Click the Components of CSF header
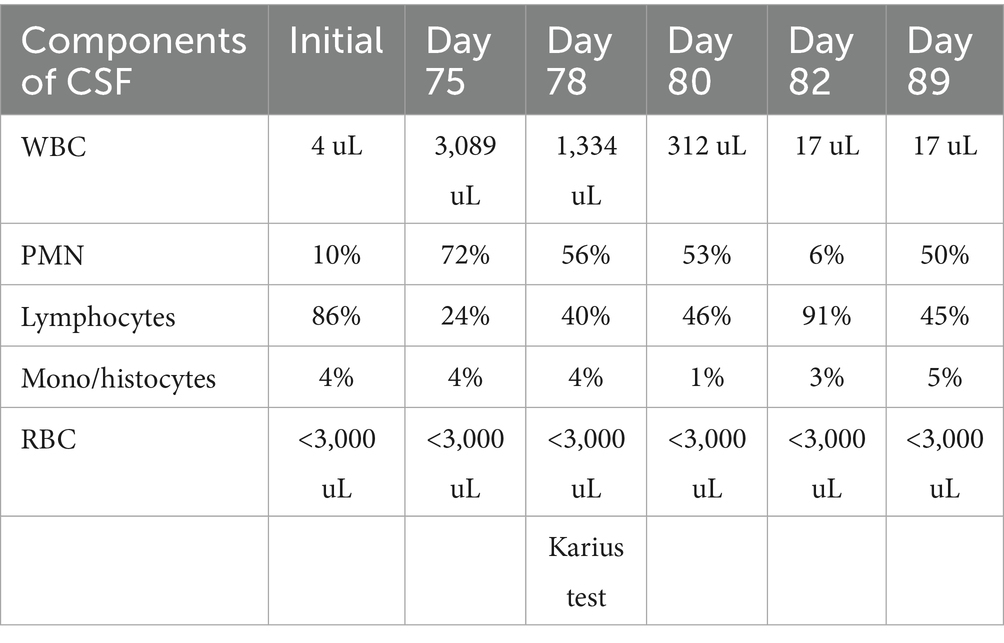This screenshot has height=643, width=1004. point(133,60)
